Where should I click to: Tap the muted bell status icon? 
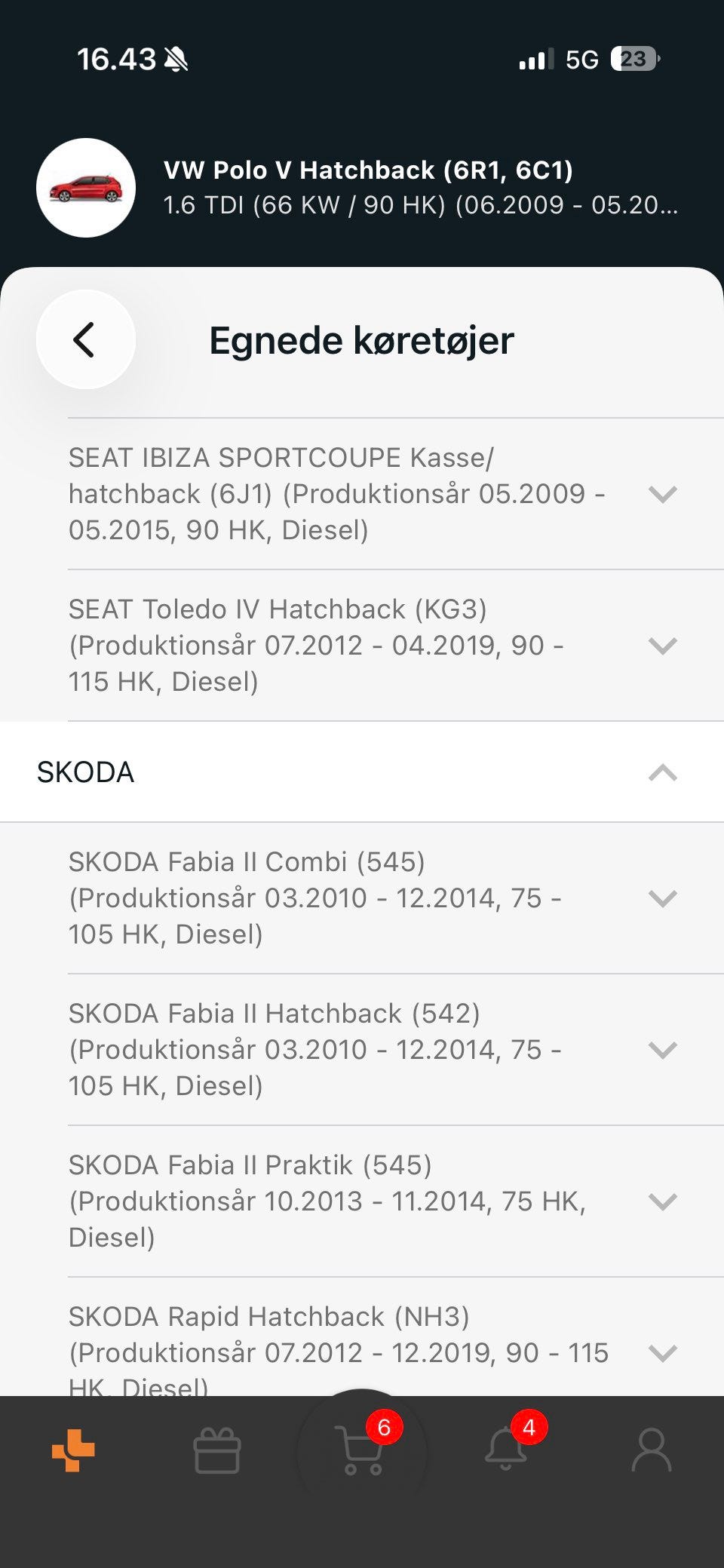176,59
